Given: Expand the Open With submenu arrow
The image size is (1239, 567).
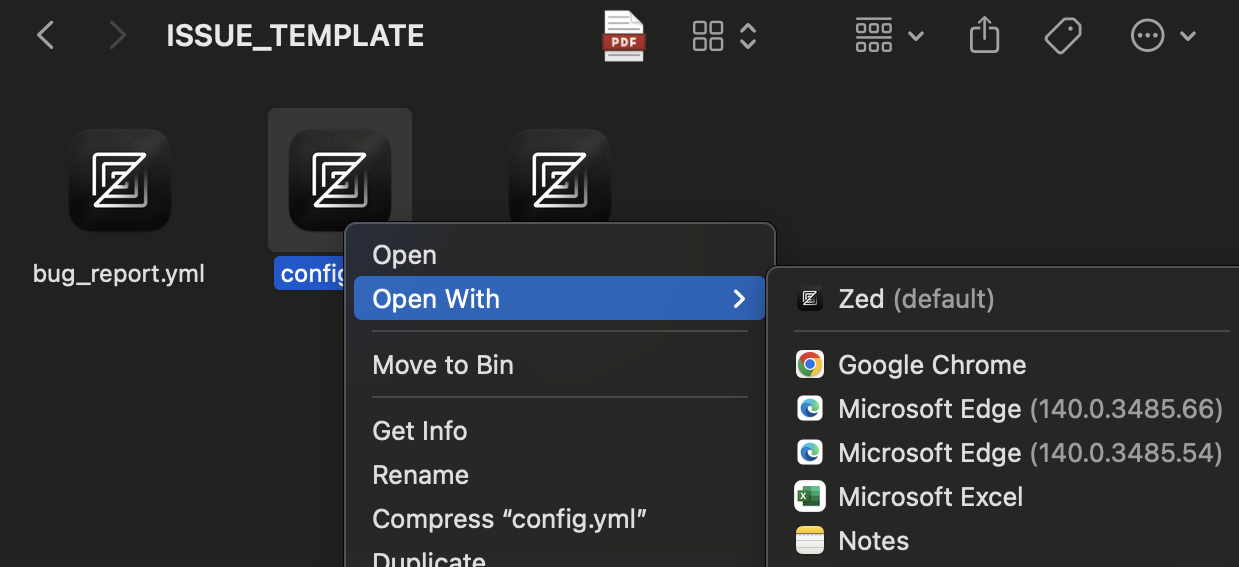Looking at the screenshot, I should click(x=739, y=299).
